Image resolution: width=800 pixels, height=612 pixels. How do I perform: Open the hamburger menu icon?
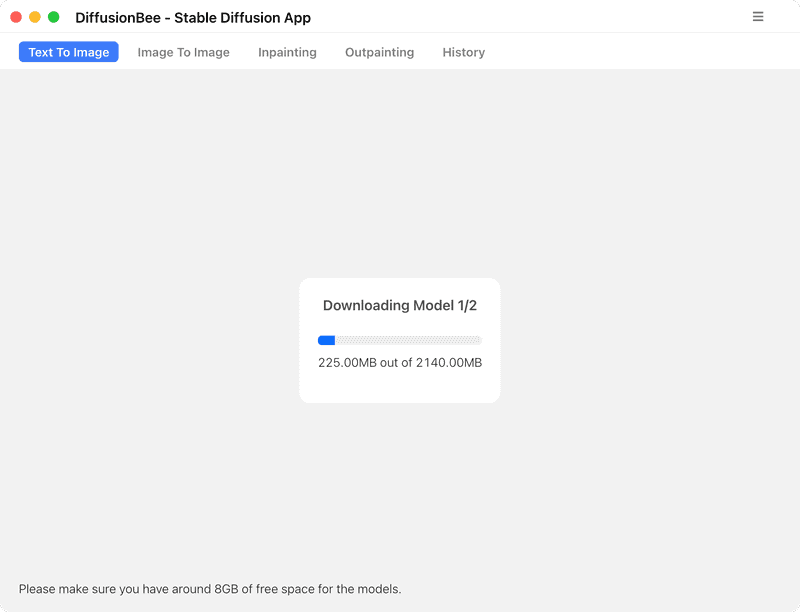pos(758,17)
